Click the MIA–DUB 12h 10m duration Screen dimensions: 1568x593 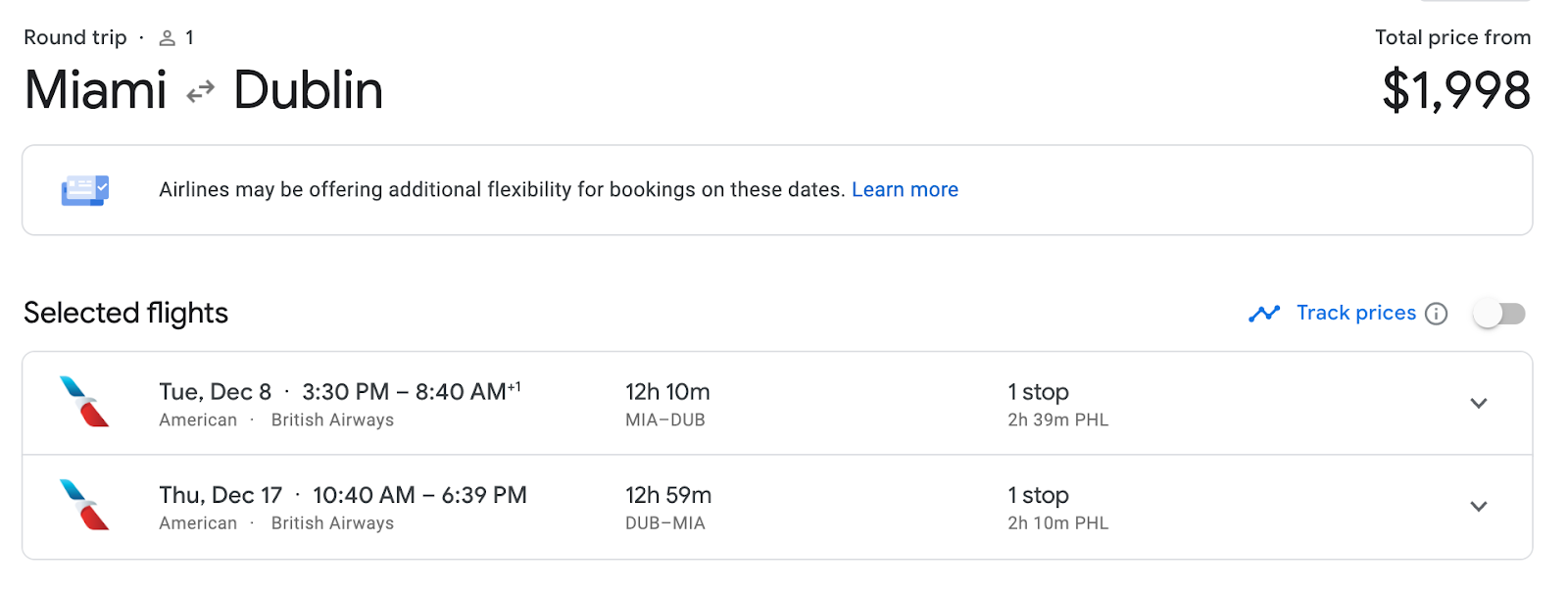tap(668, 405)
